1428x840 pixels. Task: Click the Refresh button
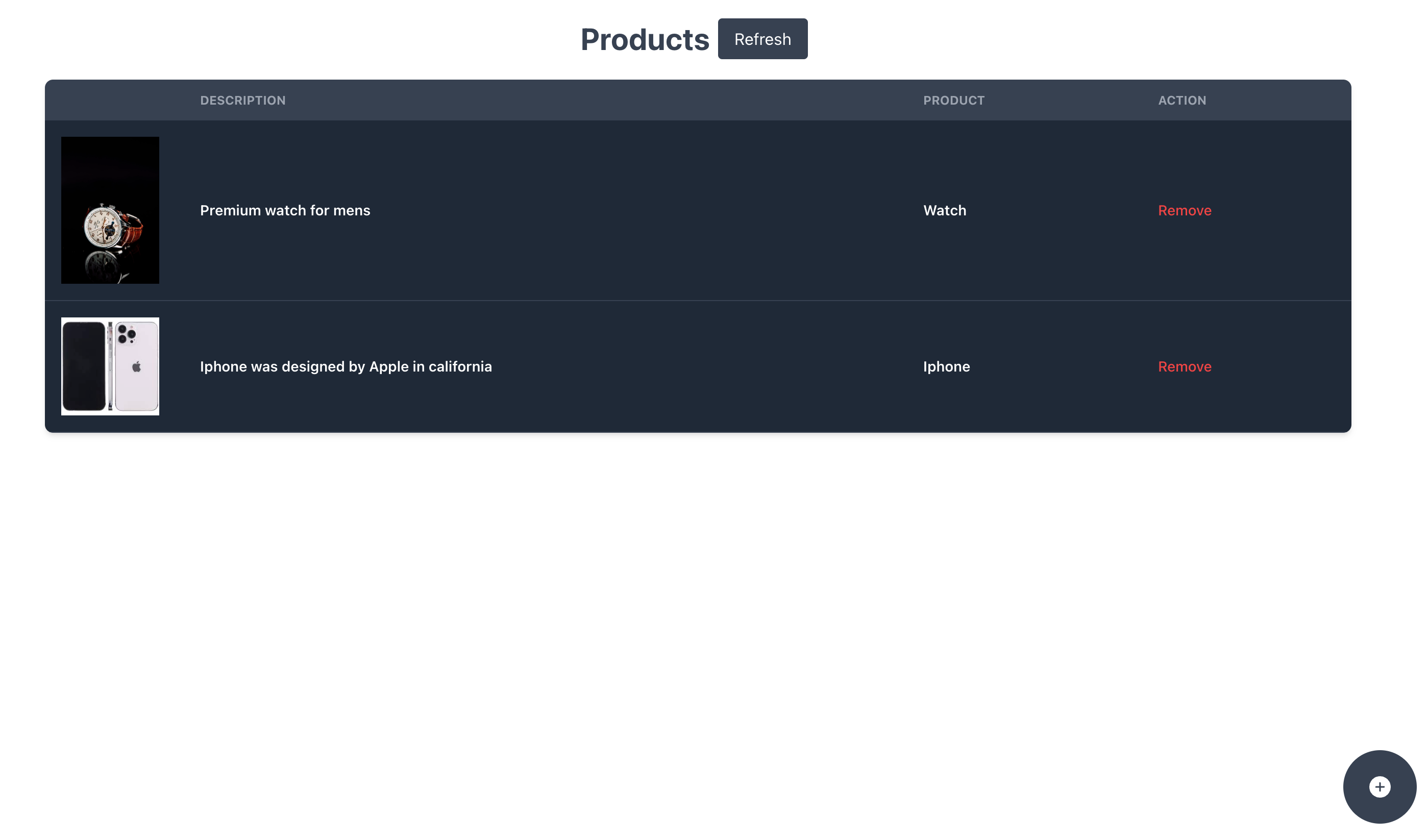click(762, 39)
